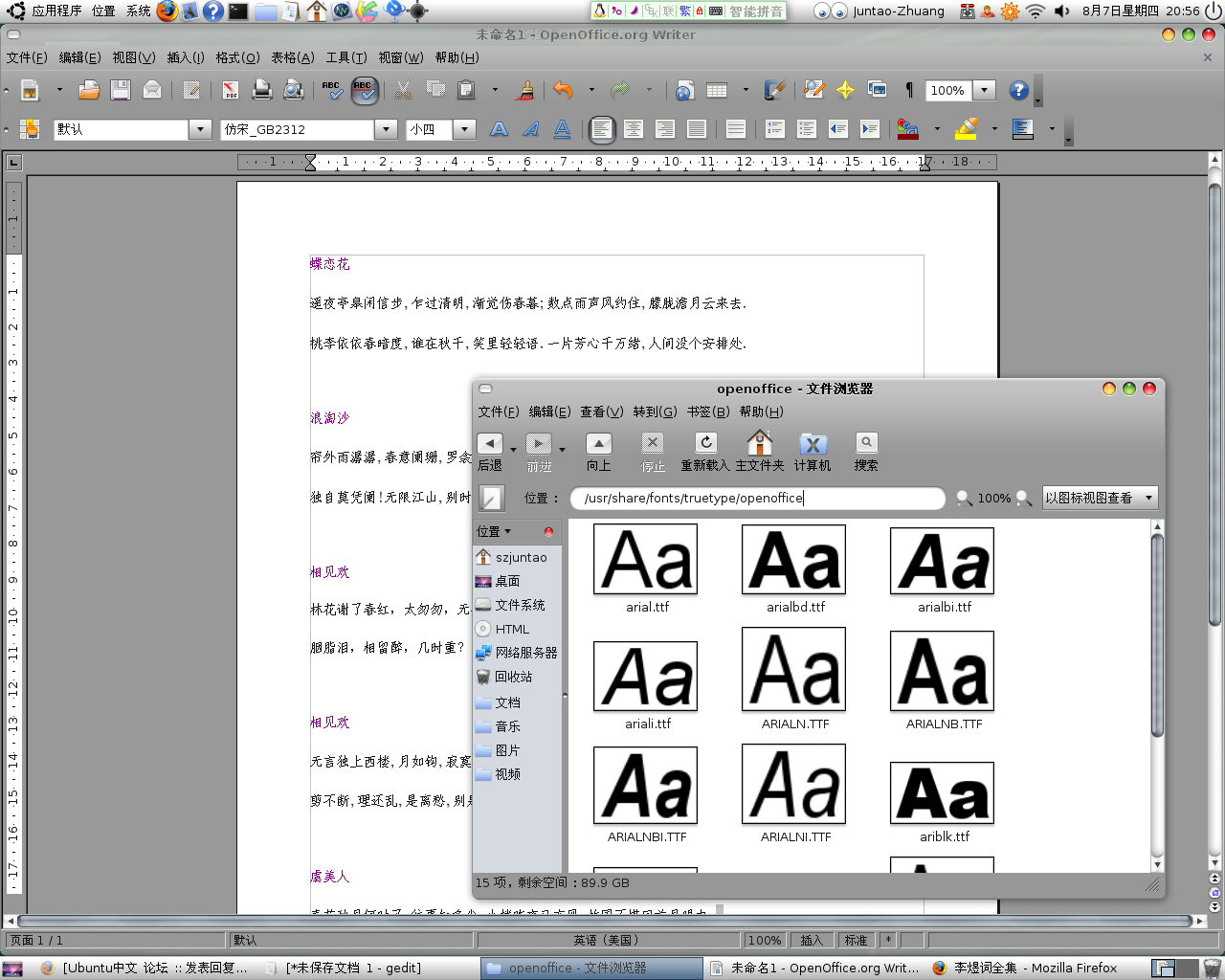Increase paragraph indent

870,129
